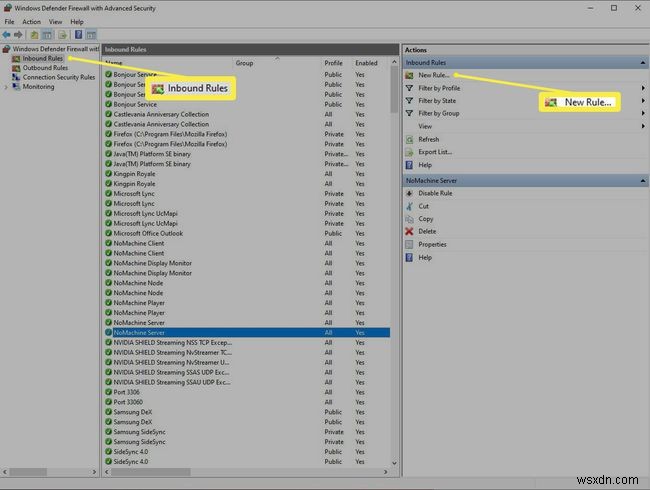Image resolution: width=650 pixels, height=490 pixels.
Task: Open the Filter by Group submenu arrow
Action: click(643, 113)
